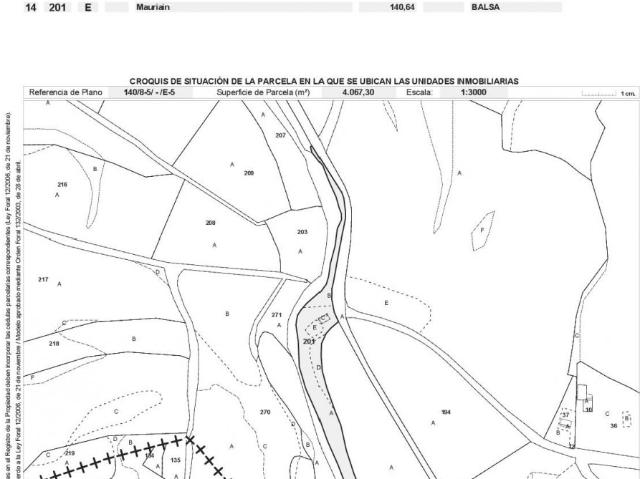The image size is (640, 479).
Task: Select the small polygon labeled F
Action: point(483,231)
